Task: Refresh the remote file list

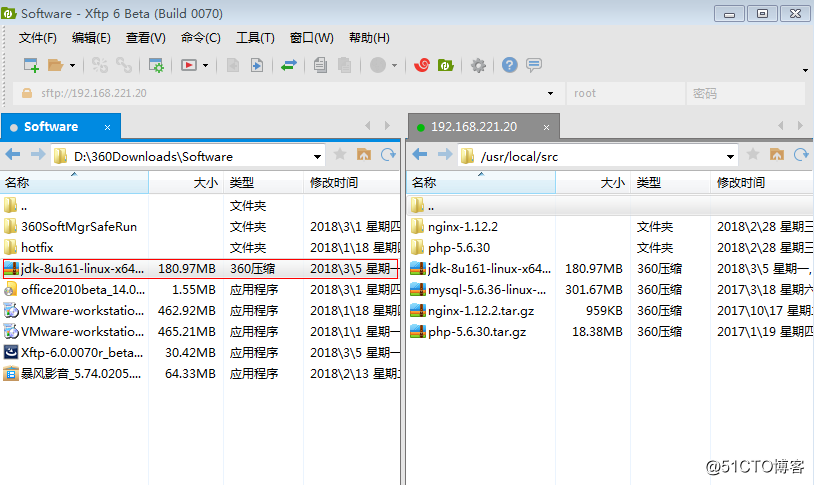Action: point(801,154)
